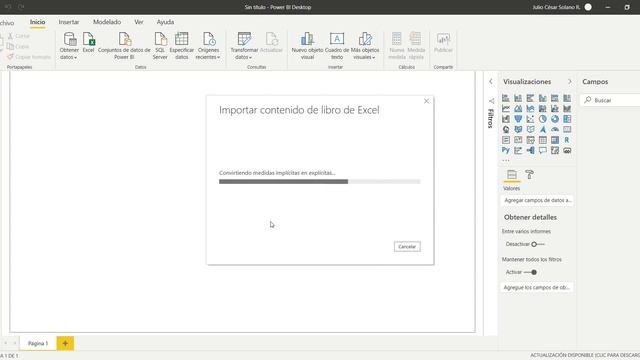Select the clustered bar chart visual
This screenshot has width=640, height=360.
[530, 98]
